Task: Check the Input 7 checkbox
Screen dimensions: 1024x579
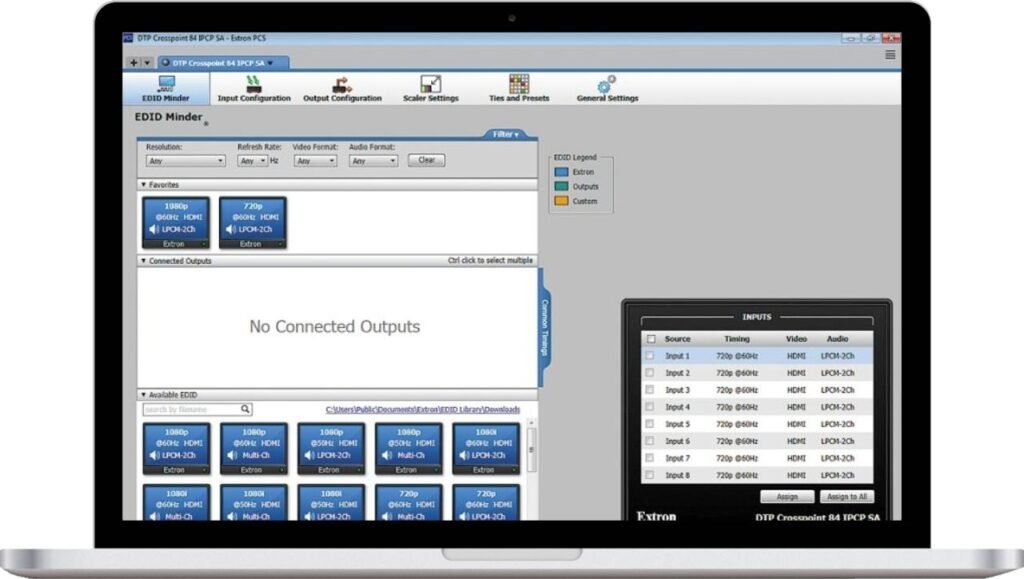Action: (x=649, y=458)
